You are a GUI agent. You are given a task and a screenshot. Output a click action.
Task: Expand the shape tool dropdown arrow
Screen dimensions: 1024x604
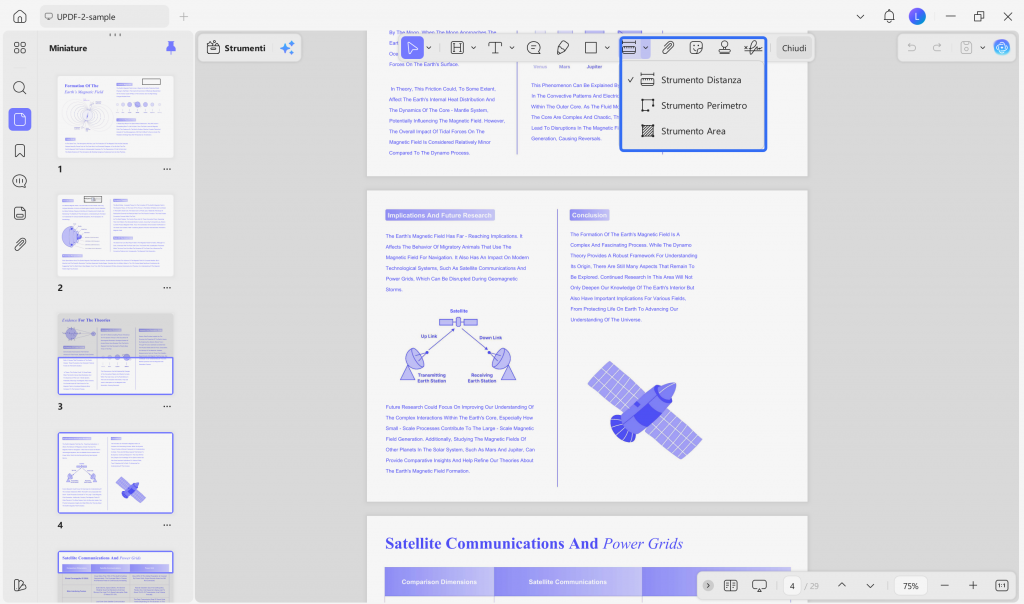(607, 48)
